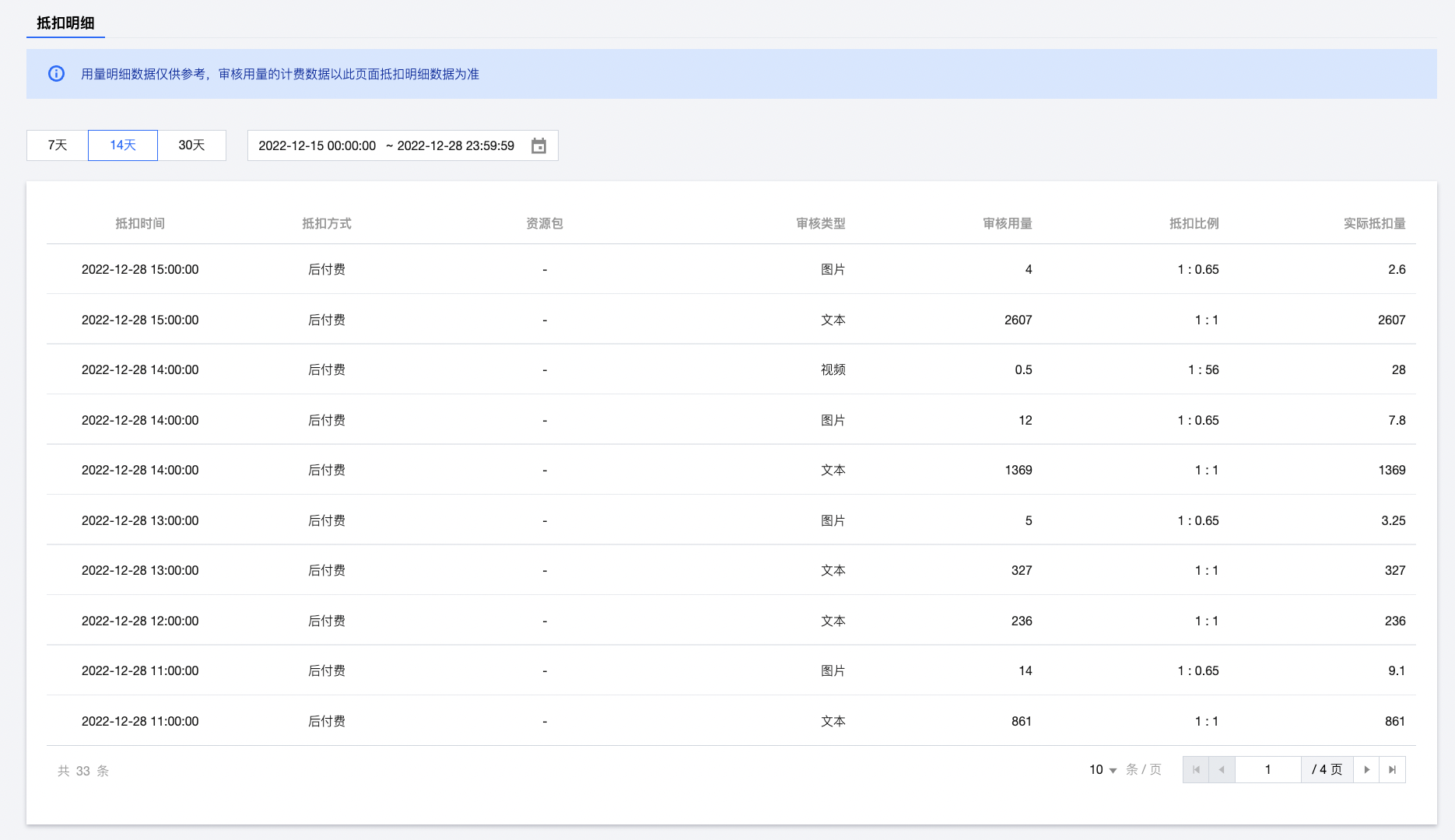Click the 审核用量 value 0.5
Viewport: 1455px width, 840px height.
pyautogui.click(x=1024, y=370)
